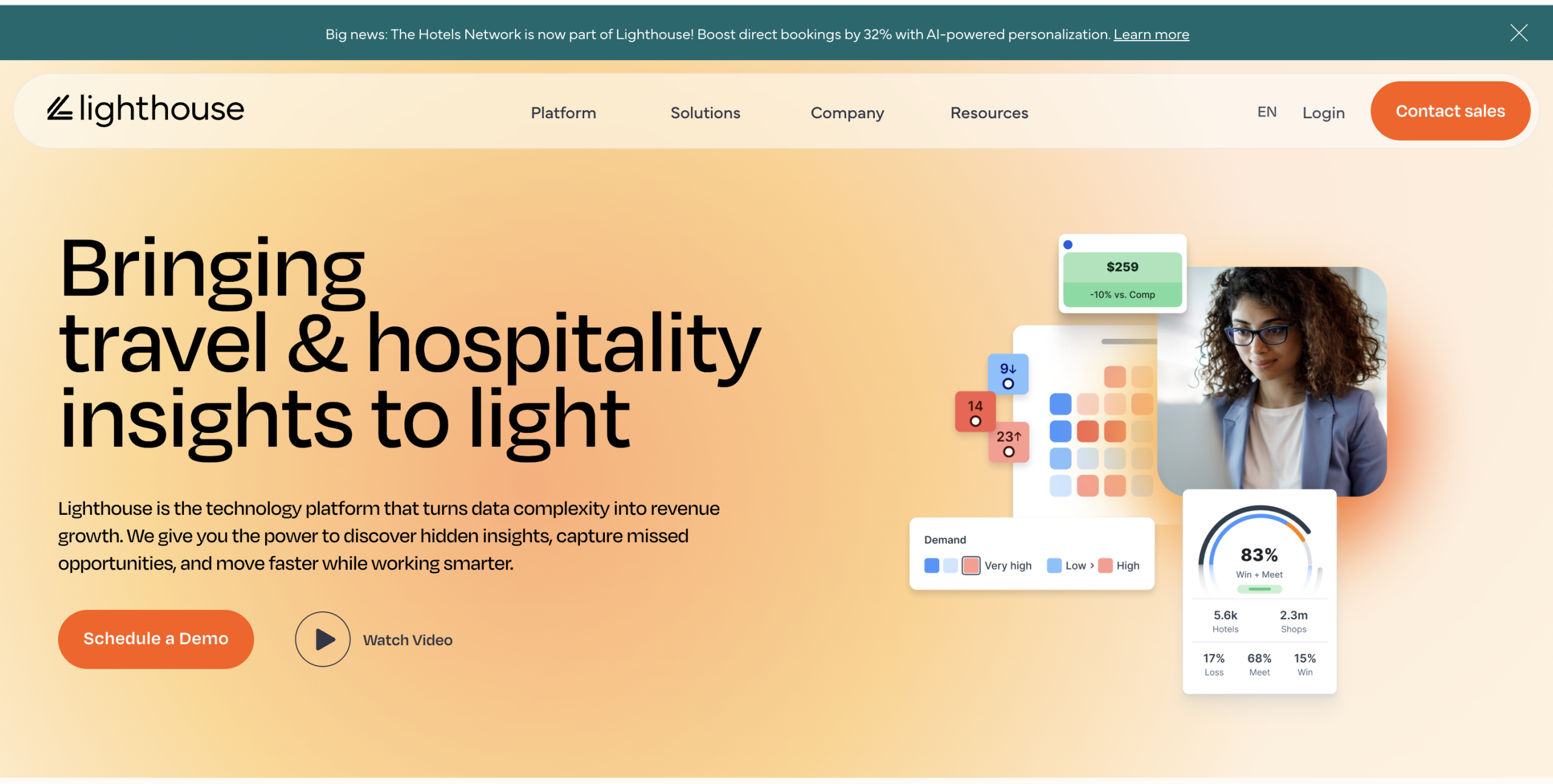The height and width of the screenshot is (784, 1553).
Task: Click the Contact sales button
Action: pos(1450,111)
